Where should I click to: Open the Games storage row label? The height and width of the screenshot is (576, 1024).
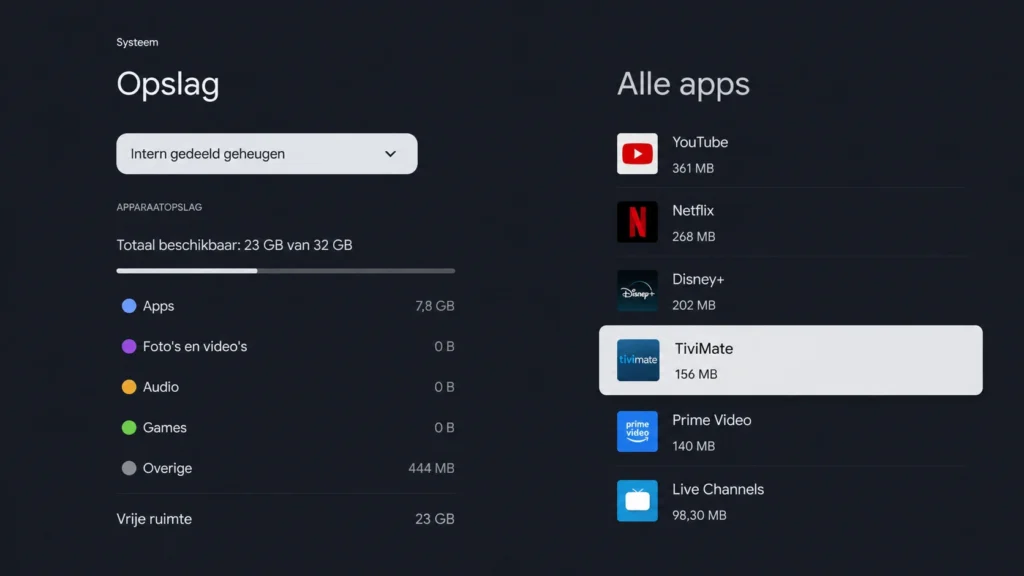coord(165,428)
